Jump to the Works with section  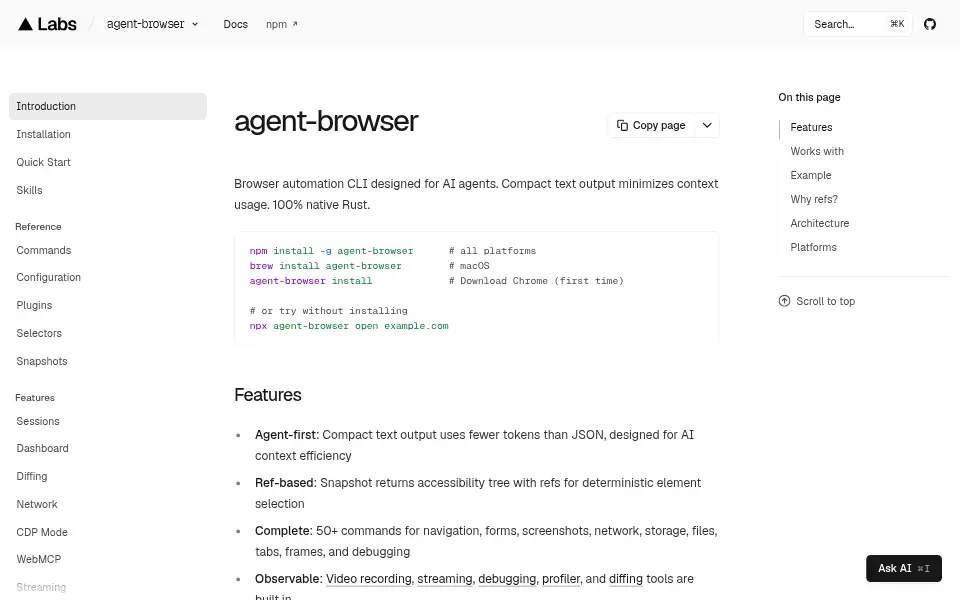(x=817, y=151)
